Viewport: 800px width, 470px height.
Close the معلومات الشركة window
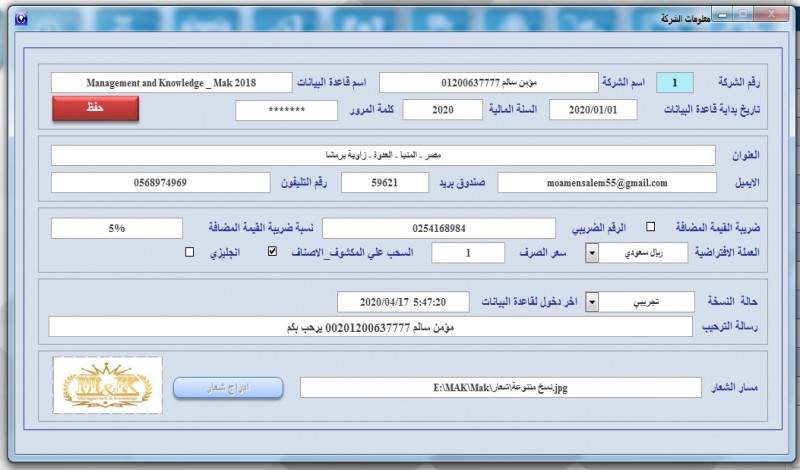pos(772,14)
